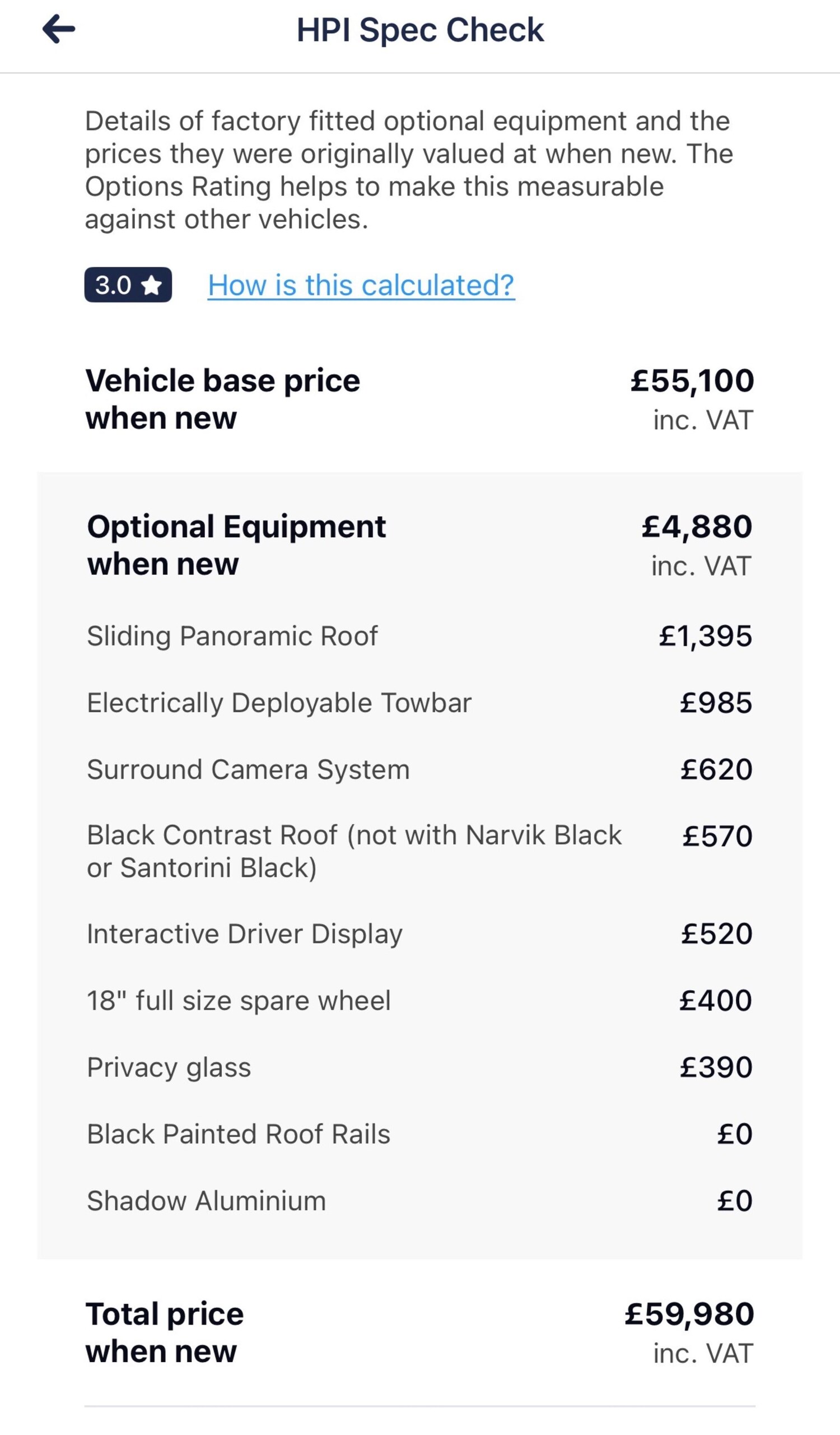Tap the £4,880 optional equipment total
The image size is (840, 1435).
697,526
